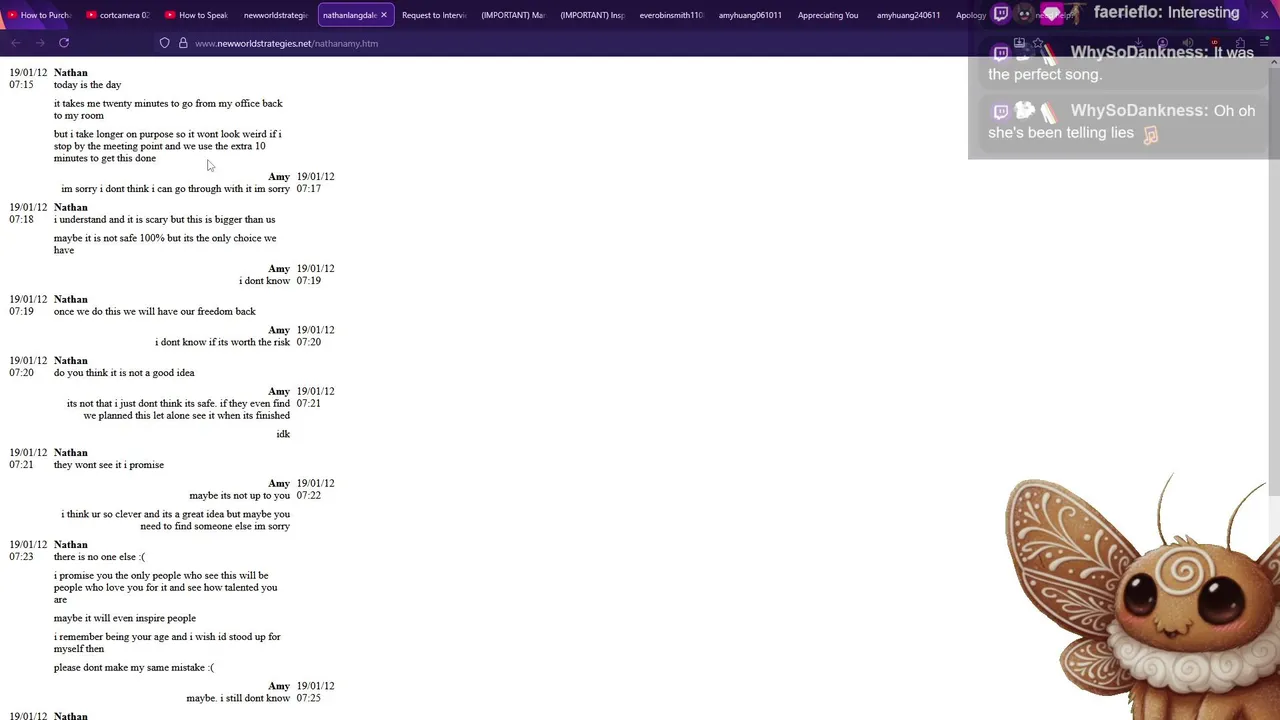Click the browser forward arrow
Viewport: 1280px width, 720px height.
pyautogui.click(x=40, y=43)
